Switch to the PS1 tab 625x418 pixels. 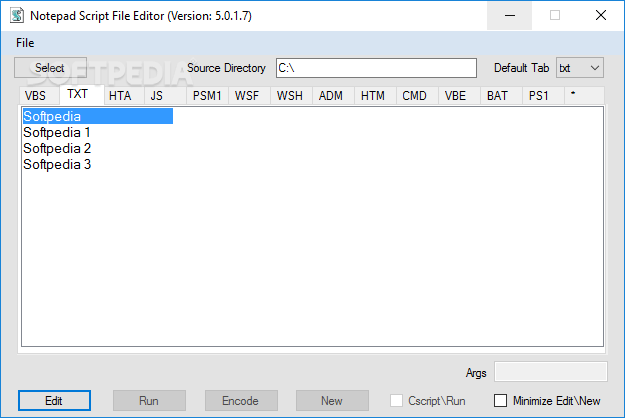(543, 96)
